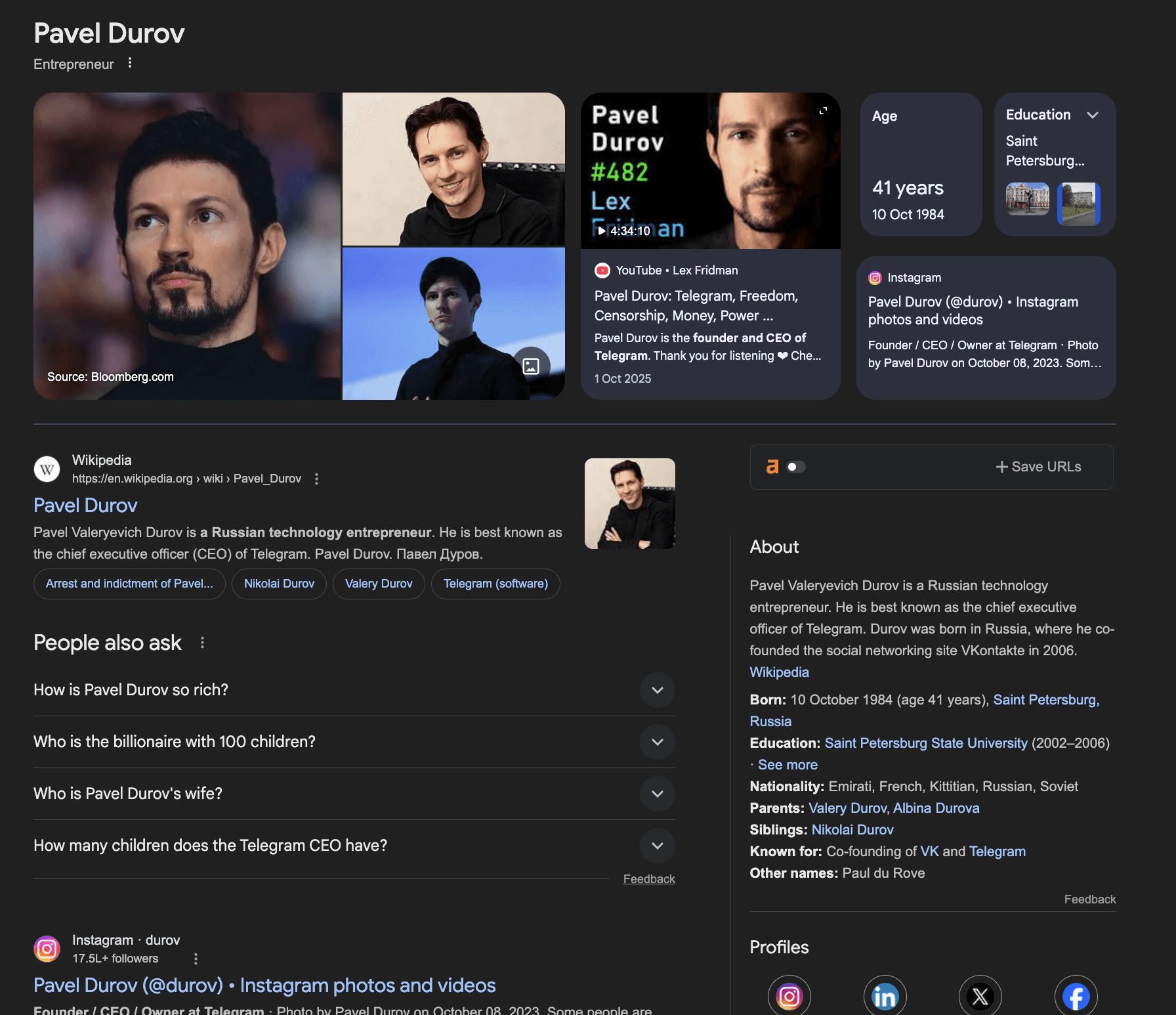Open the LinkedIn profile icon
This screenshot has width=1176, height=1015.
[885, 997]
